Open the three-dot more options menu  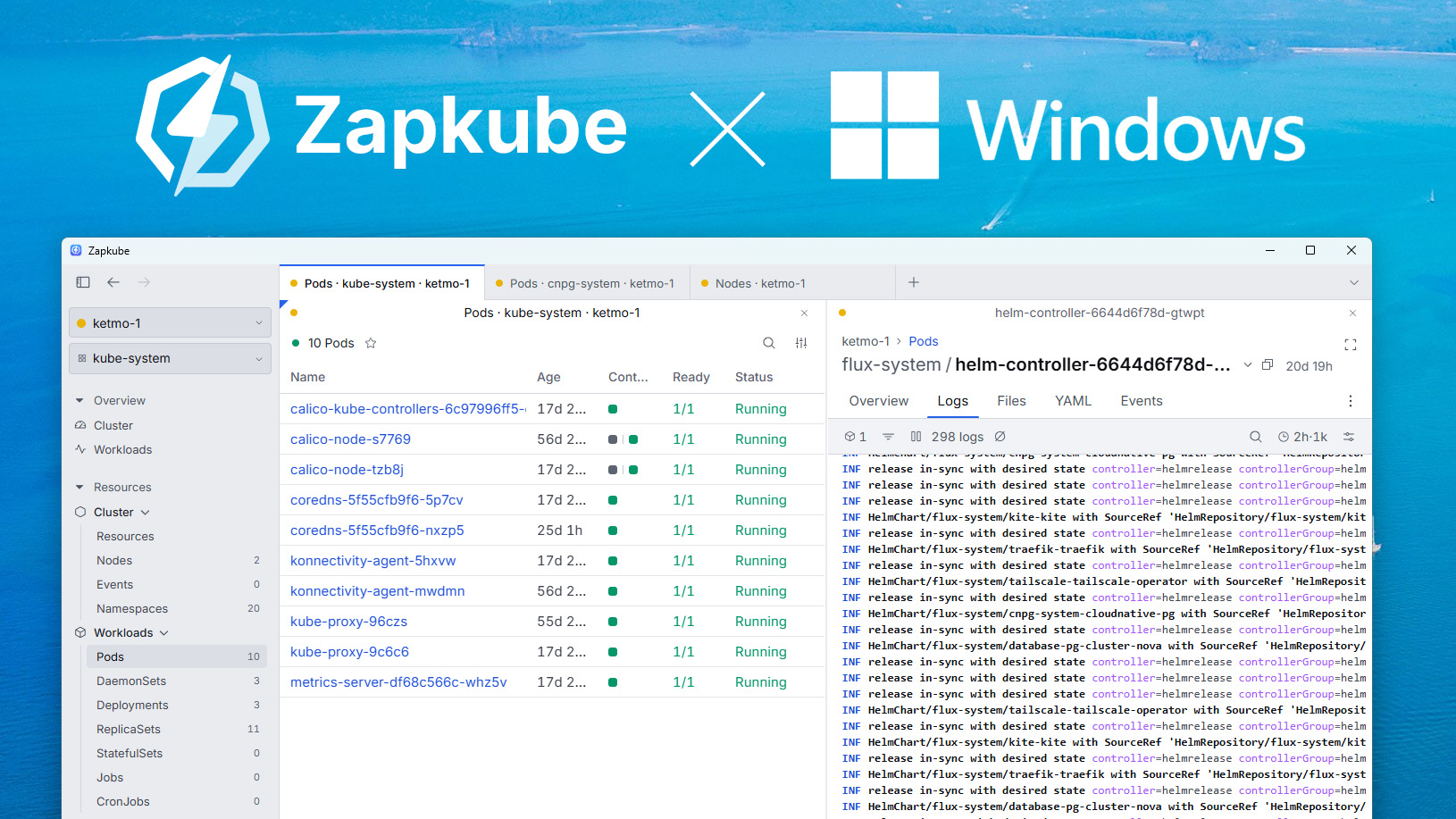pyautogui.click(x=1351, y=401)
